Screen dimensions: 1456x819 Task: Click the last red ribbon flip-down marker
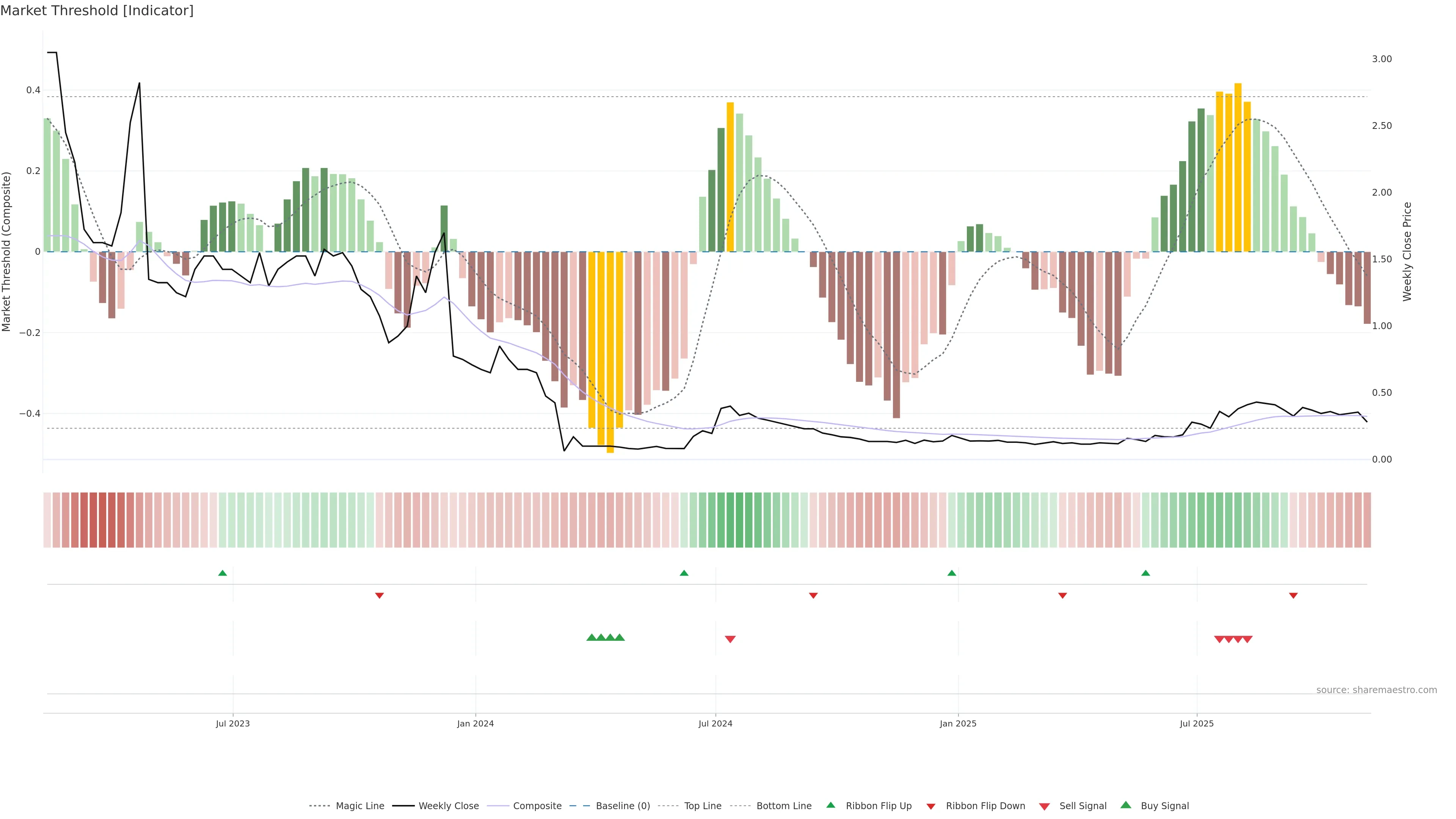click(x=1293, y=596)
